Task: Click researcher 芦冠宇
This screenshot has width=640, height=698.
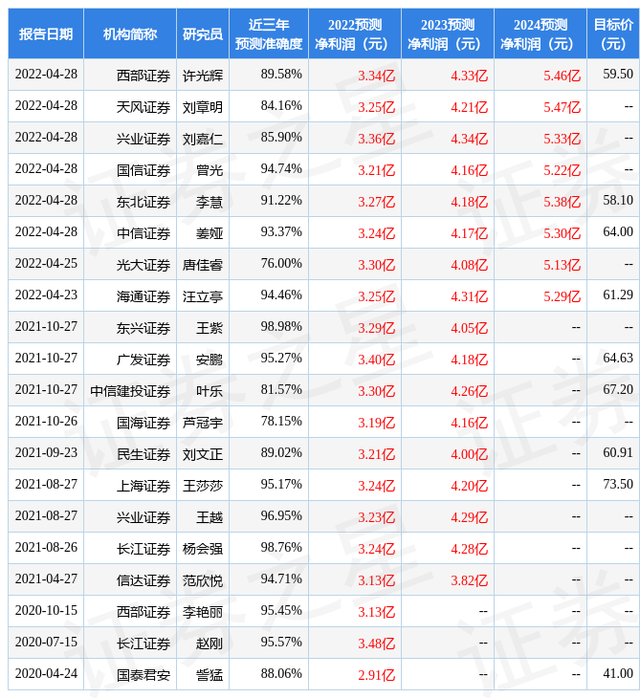Action: coord(203,422)
